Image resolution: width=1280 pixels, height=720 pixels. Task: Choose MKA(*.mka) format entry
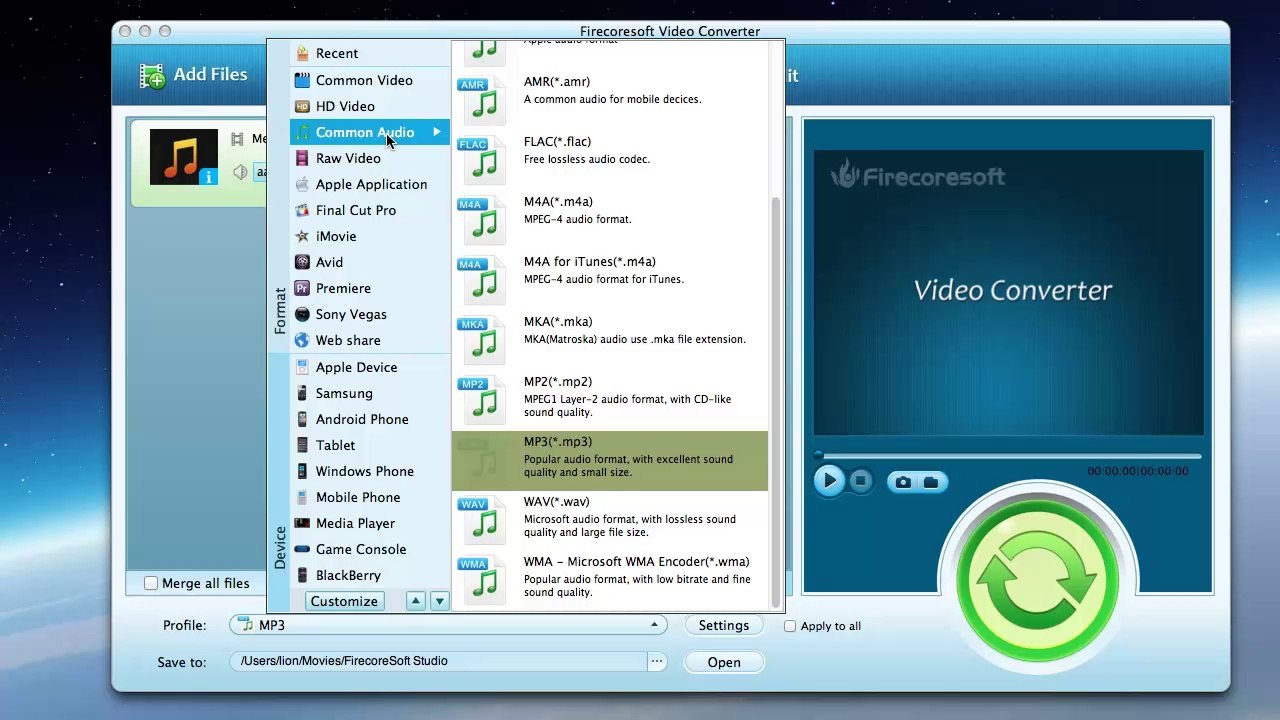pos(610,341)
